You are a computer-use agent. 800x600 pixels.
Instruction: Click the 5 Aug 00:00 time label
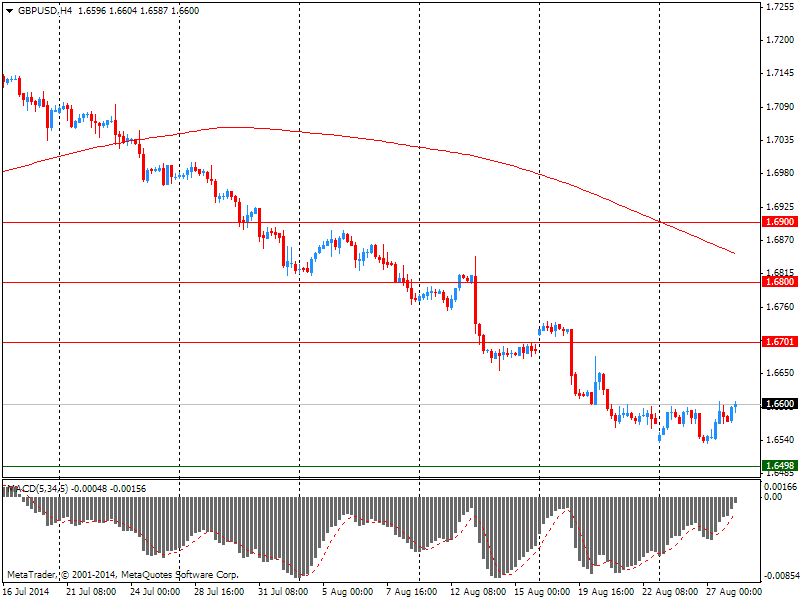click(347, 592)
